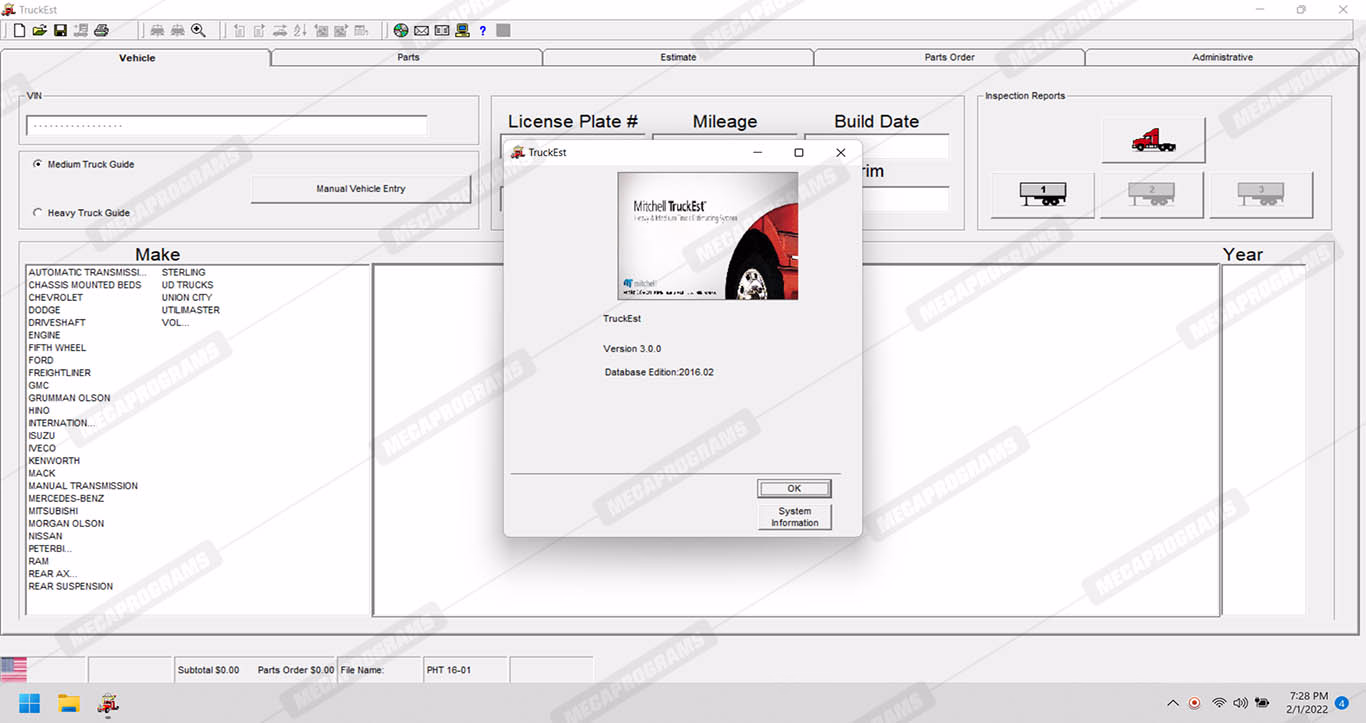Click the magnifying glass zoom icon
The height and width of the screenshot is (723, 1366).
(198, 31)
